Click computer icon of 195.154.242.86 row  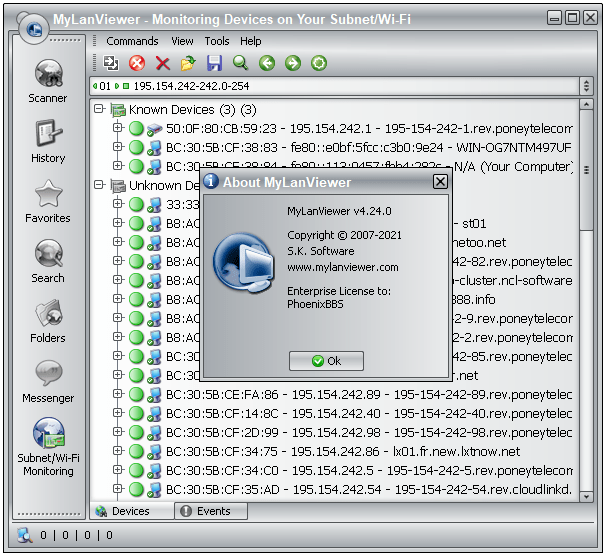click(x=154, y=451)
